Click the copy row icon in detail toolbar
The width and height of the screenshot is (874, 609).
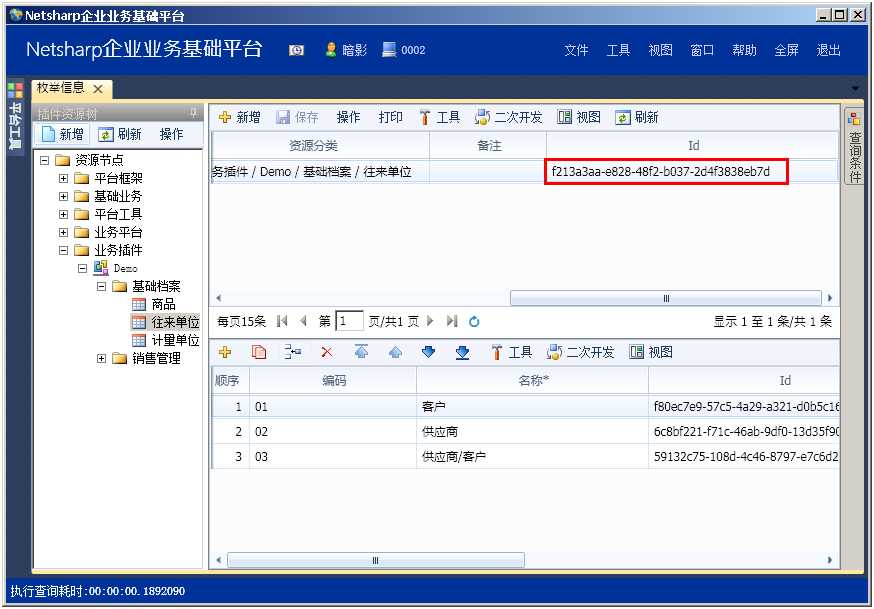(x=259, y=352)
